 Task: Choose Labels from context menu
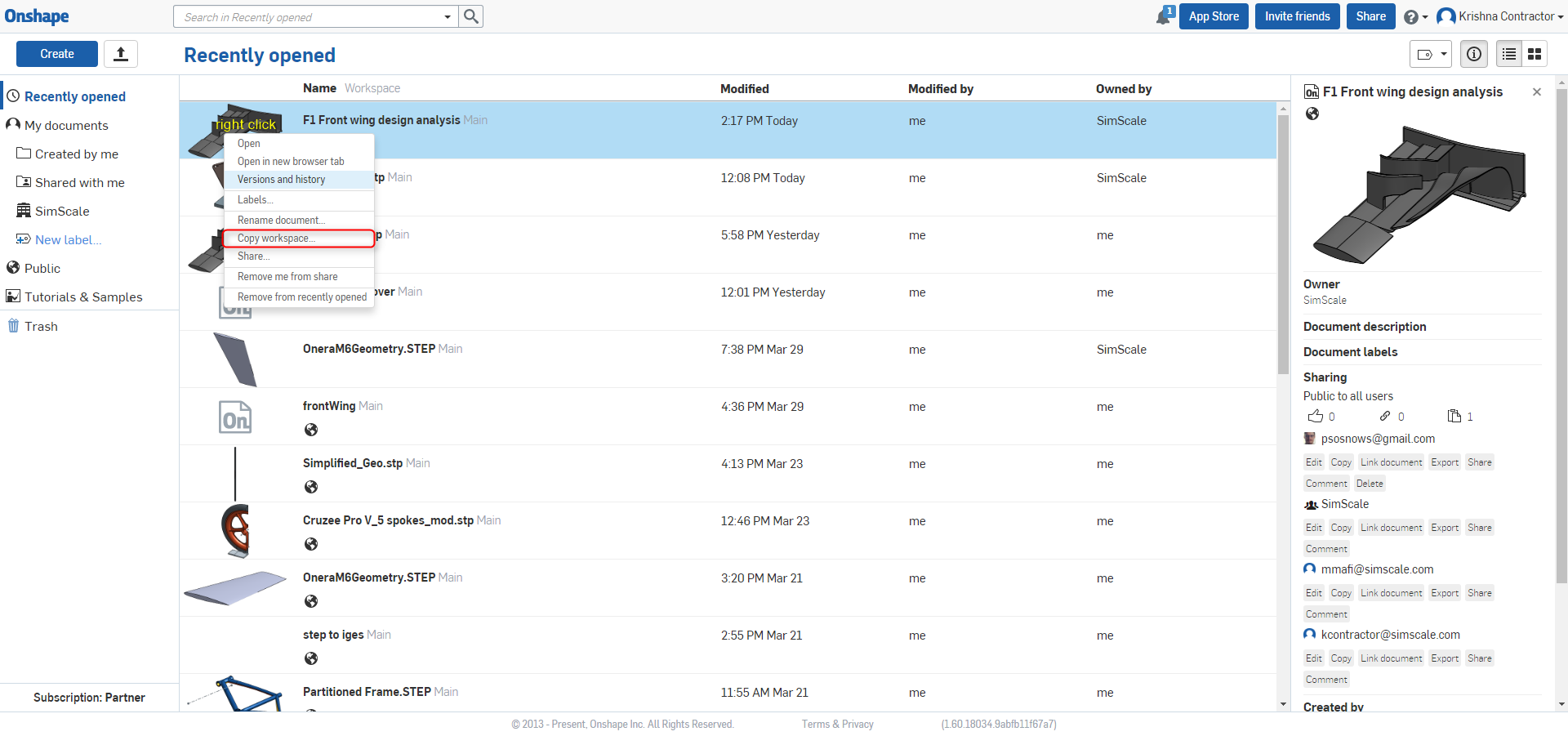click(299, 199)
